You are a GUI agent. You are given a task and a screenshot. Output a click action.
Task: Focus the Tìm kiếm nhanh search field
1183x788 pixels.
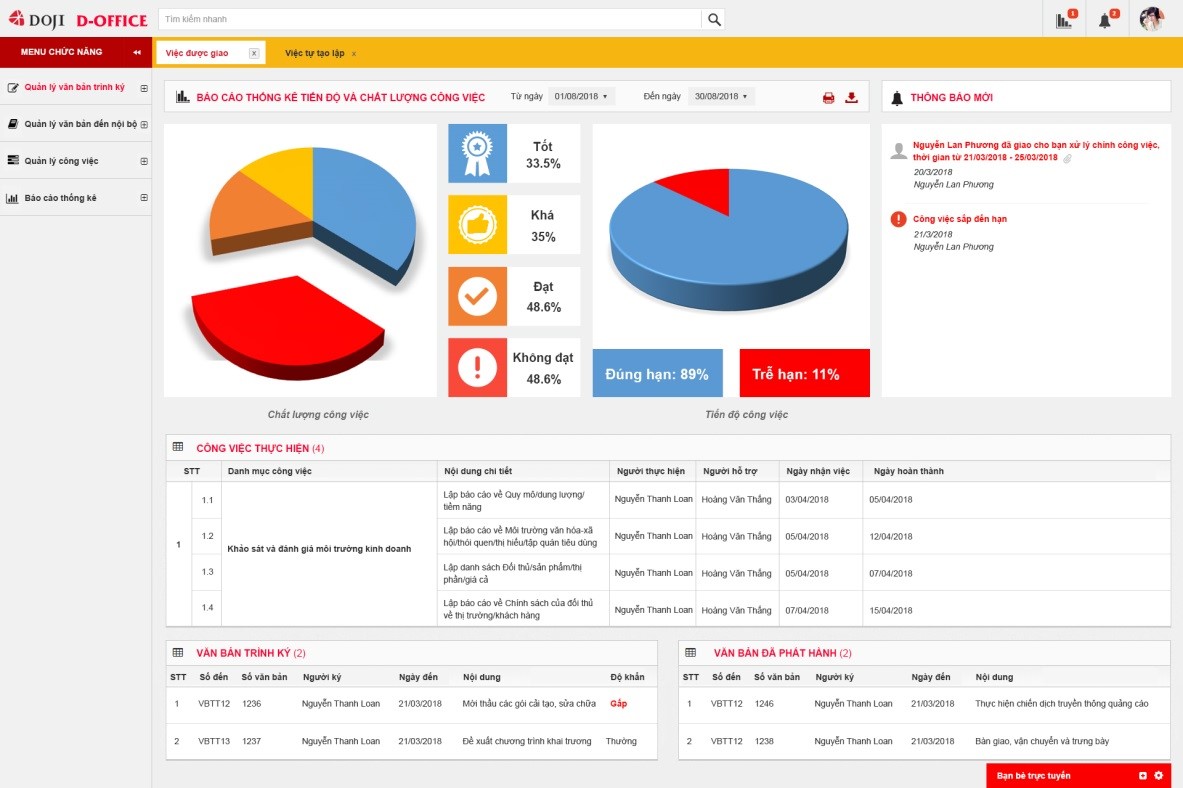click(428, 19)
